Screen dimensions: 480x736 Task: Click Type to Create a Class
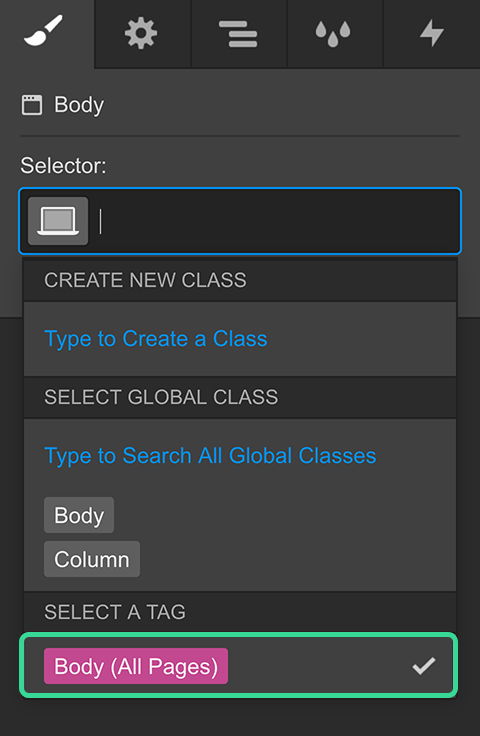pyautogui.click(x=156, y=338)
